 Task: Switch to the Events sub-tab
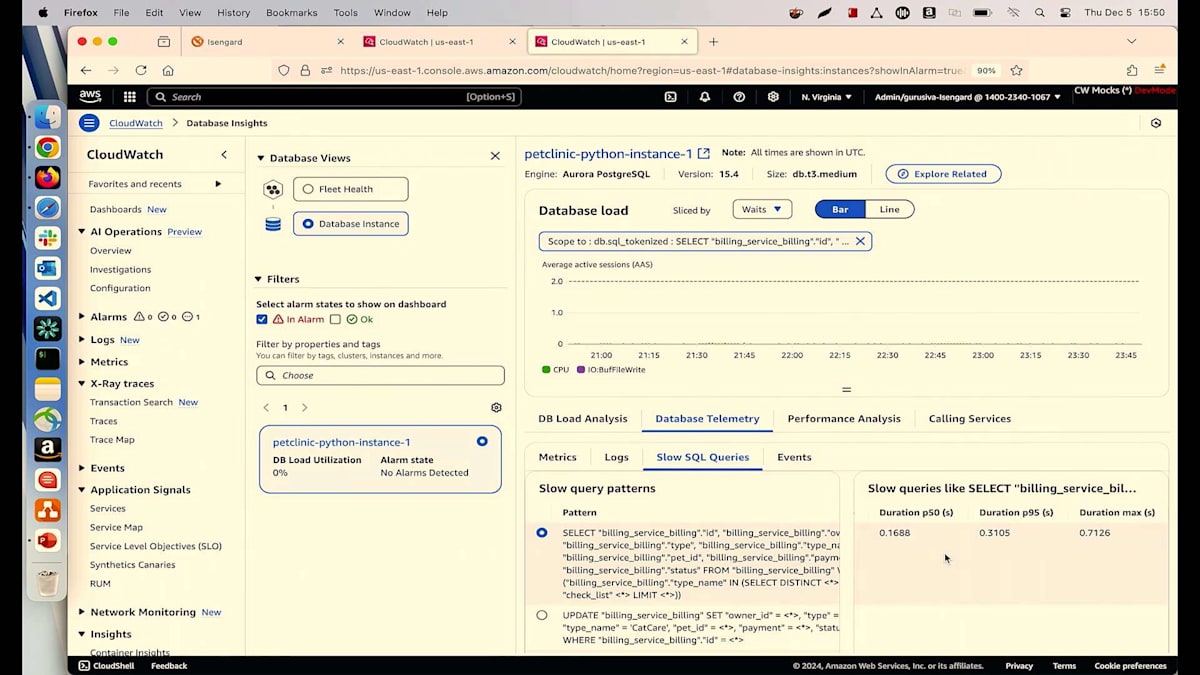[x=794, y=457]
